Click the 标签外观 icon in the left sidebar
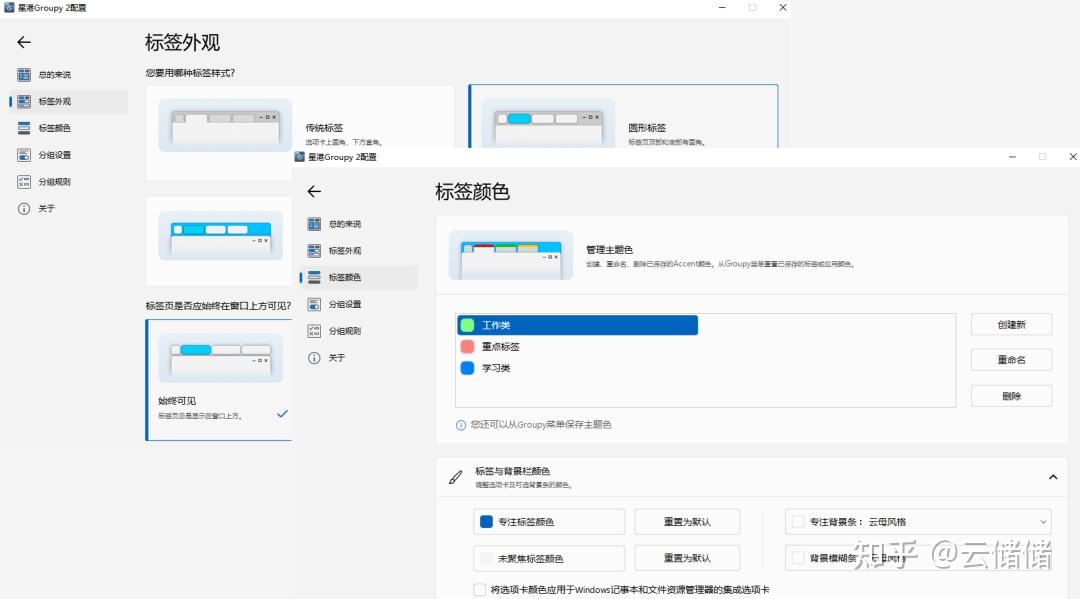The height and width of the screenshot is (599, 1080). pyautogui.click(x=22, y=100)
